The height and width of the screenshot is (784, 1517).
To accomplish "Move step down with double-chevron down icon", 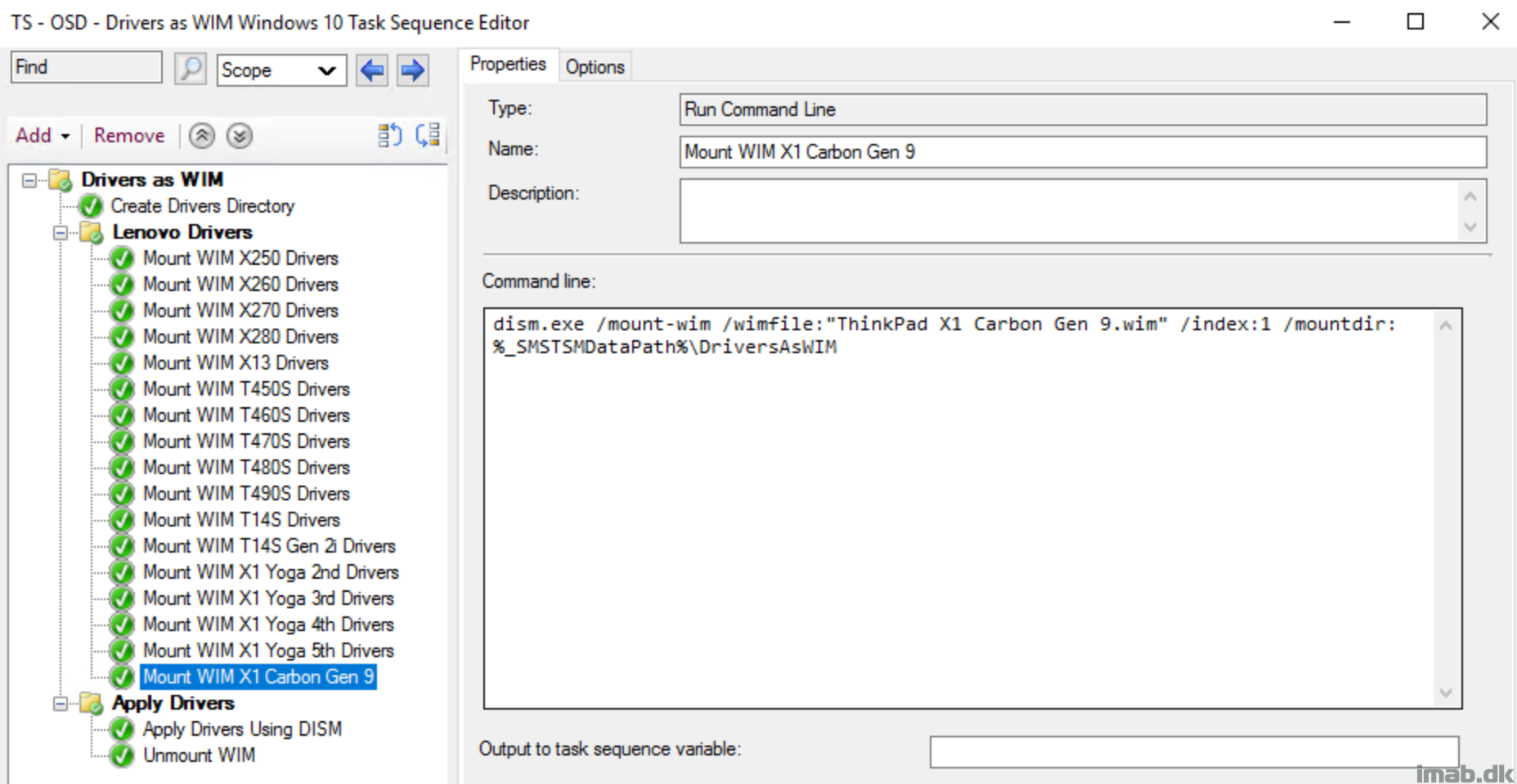I will [240, 136].
